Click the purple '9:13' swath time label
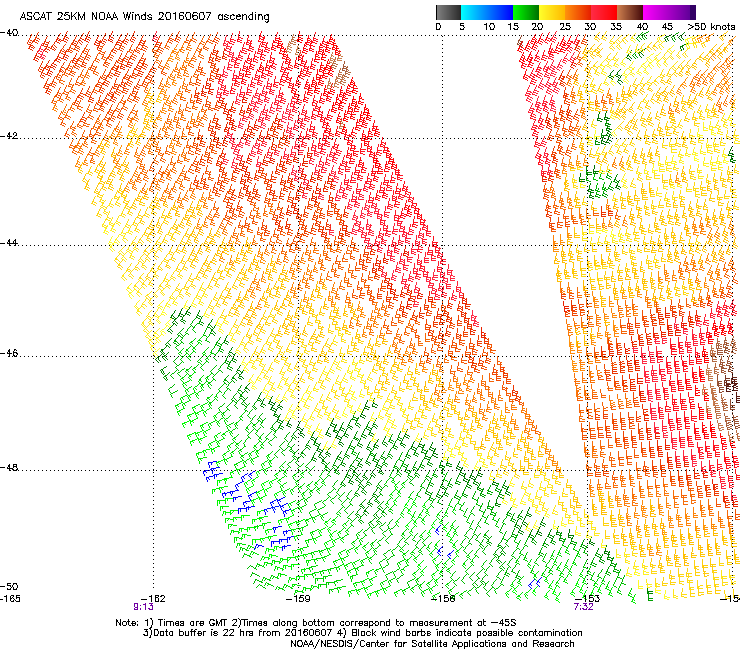740x650 pixels. click(x=143, y=607)
